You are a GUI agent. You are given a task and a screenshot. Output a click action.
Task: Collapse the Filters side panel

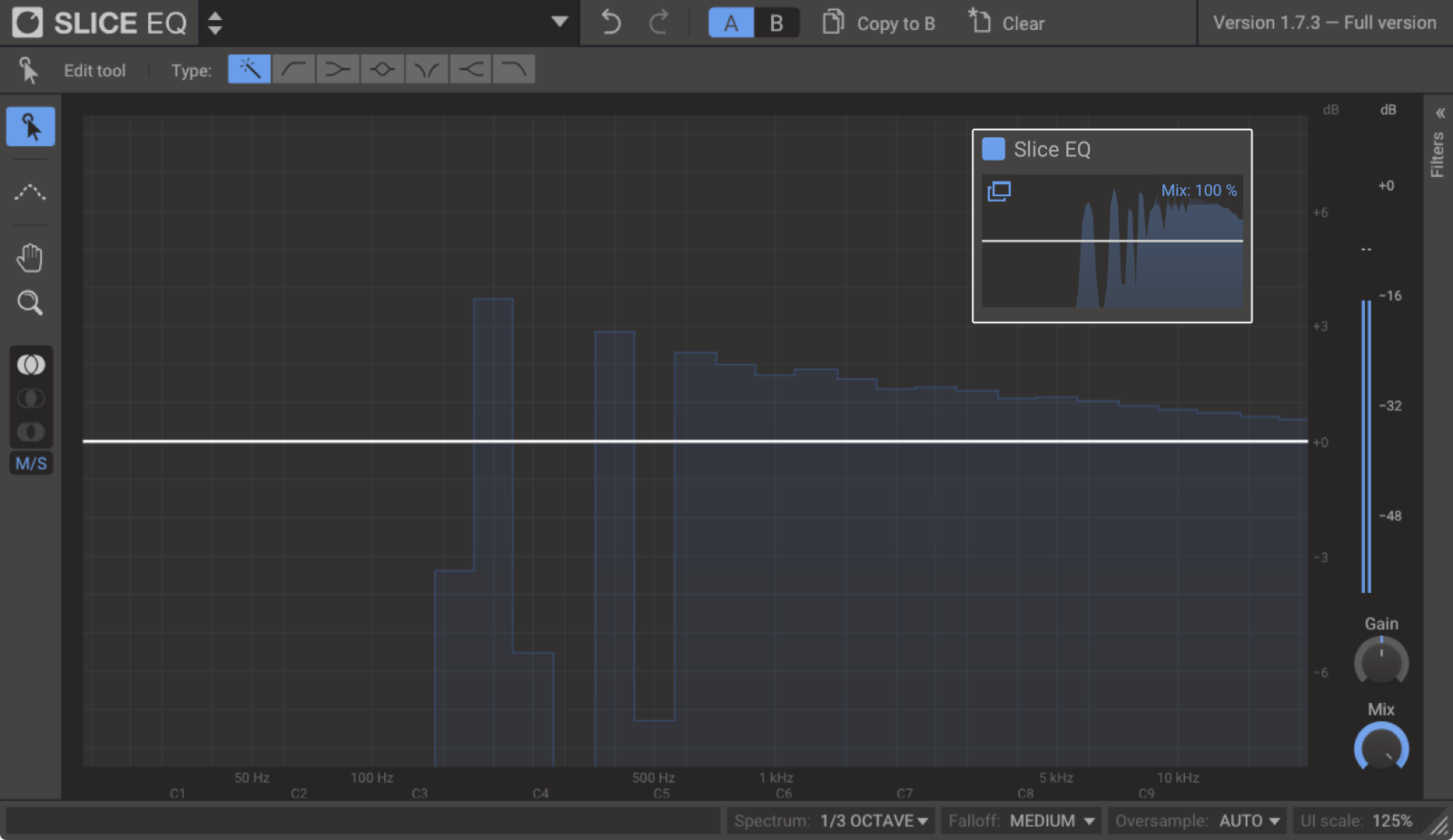tap(1438, 113)
